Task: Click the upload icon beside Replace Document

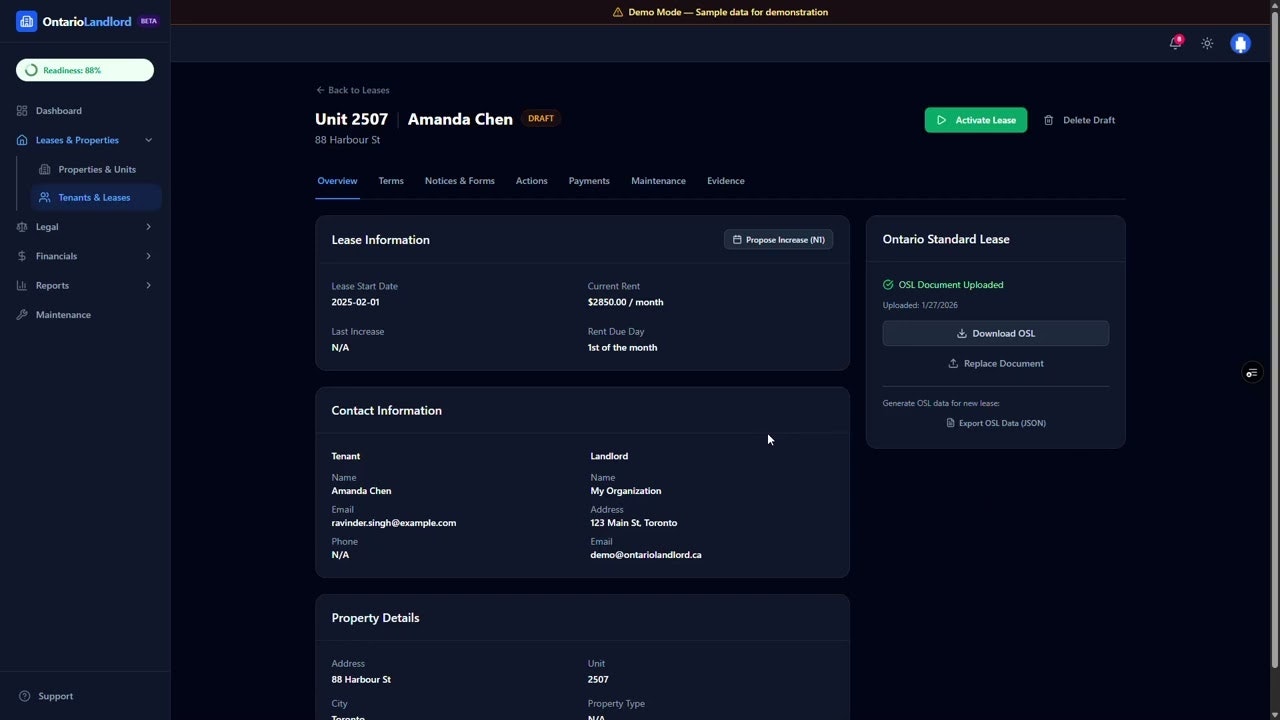Action: (x=953, y=363)
